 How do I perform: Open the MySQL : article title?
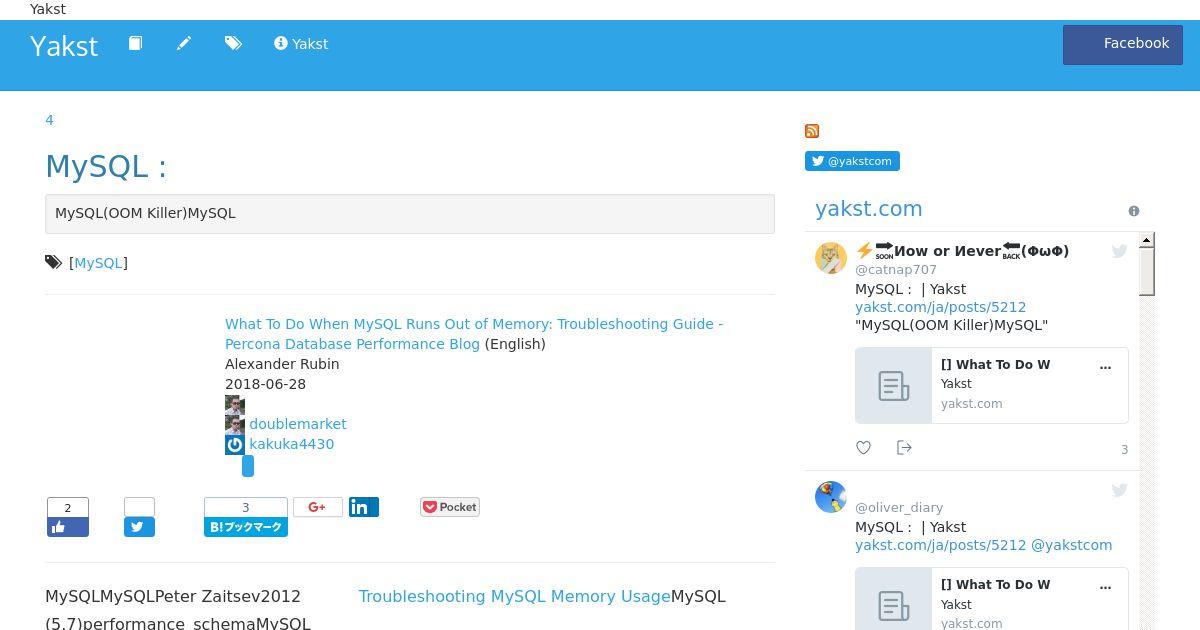(106, 166)
